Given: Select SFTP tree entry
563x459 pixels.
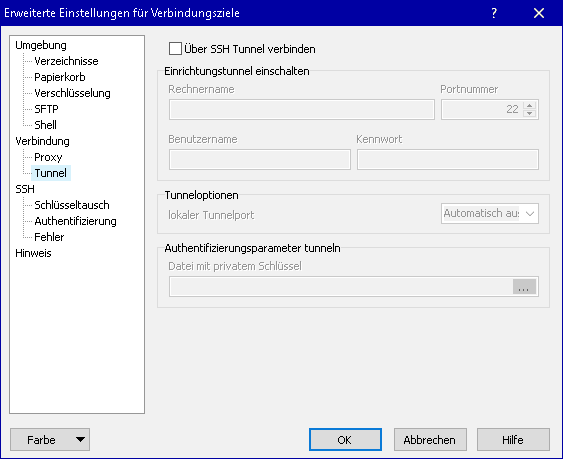Looking at the screenshot, I should point(46,109).
